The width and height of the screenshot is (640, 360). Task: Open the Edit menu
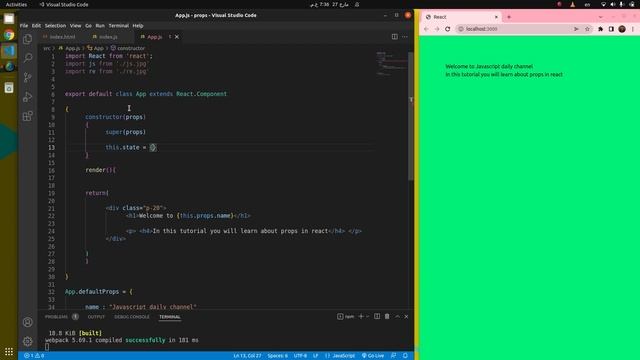pos(36,25)
